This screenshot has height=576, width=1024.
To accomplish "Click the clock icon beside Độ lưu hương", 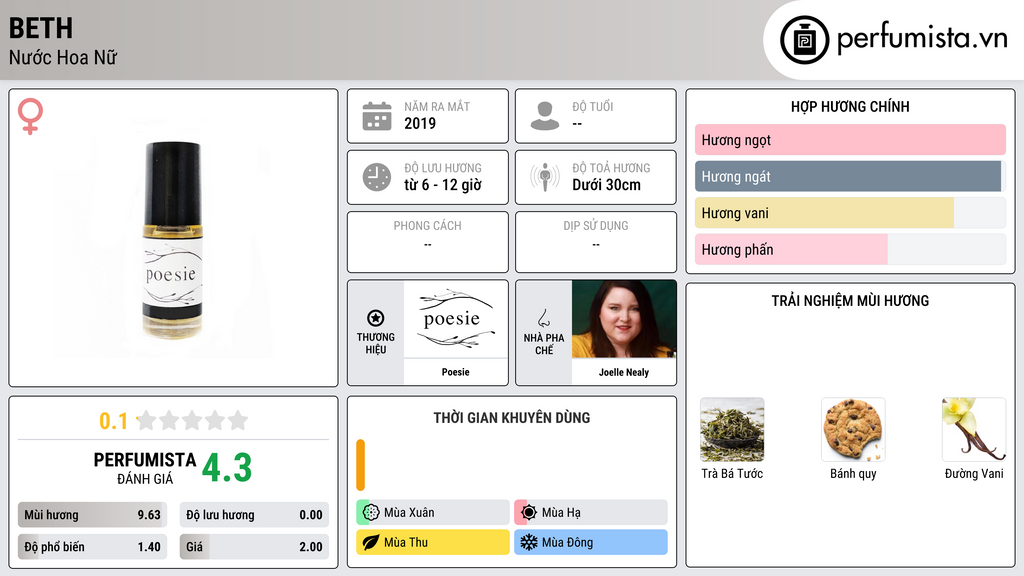I will [x=377, y=177].
